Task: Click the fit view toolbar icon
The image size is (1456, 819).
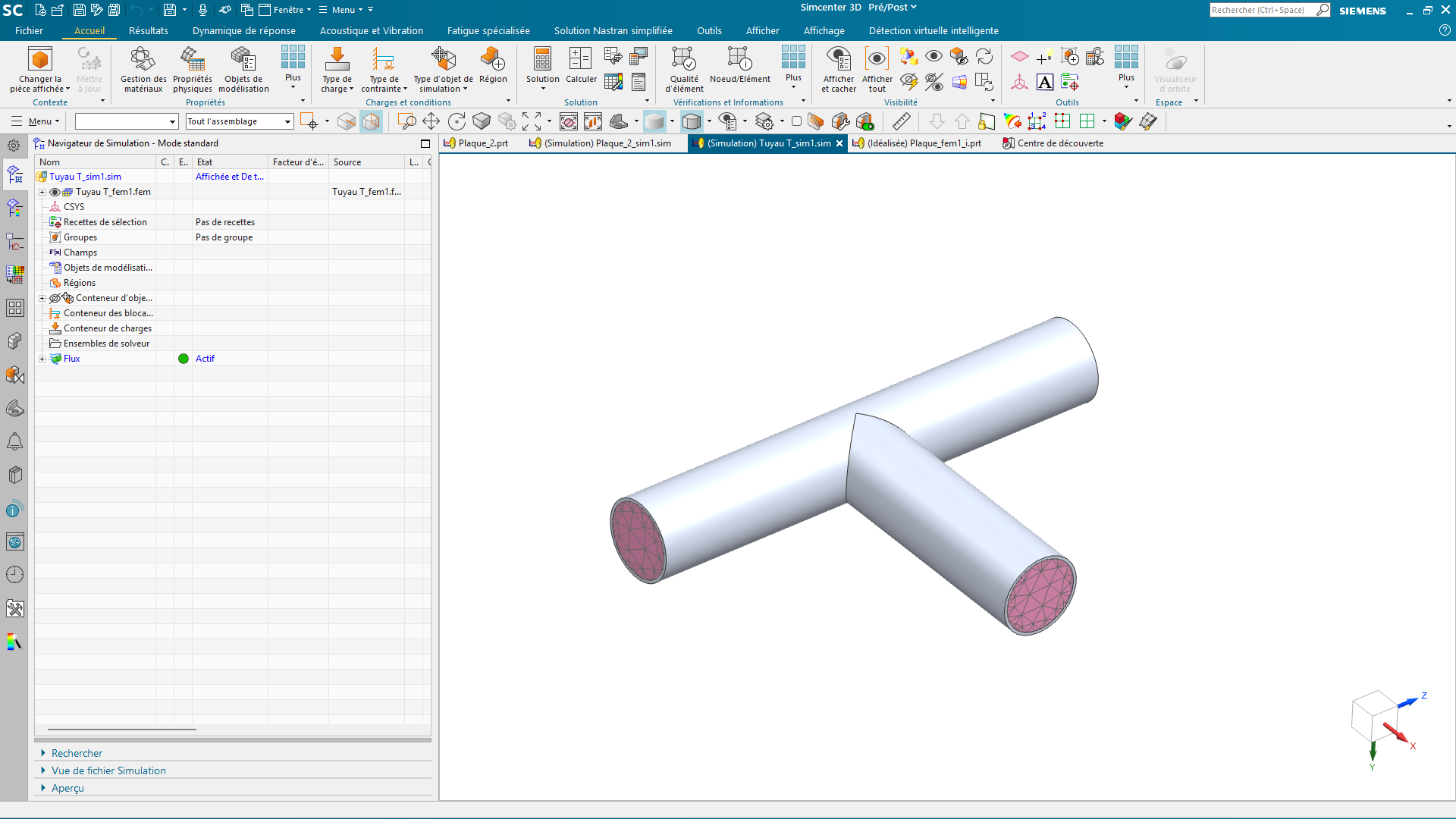Action: (x=532, y=121)
